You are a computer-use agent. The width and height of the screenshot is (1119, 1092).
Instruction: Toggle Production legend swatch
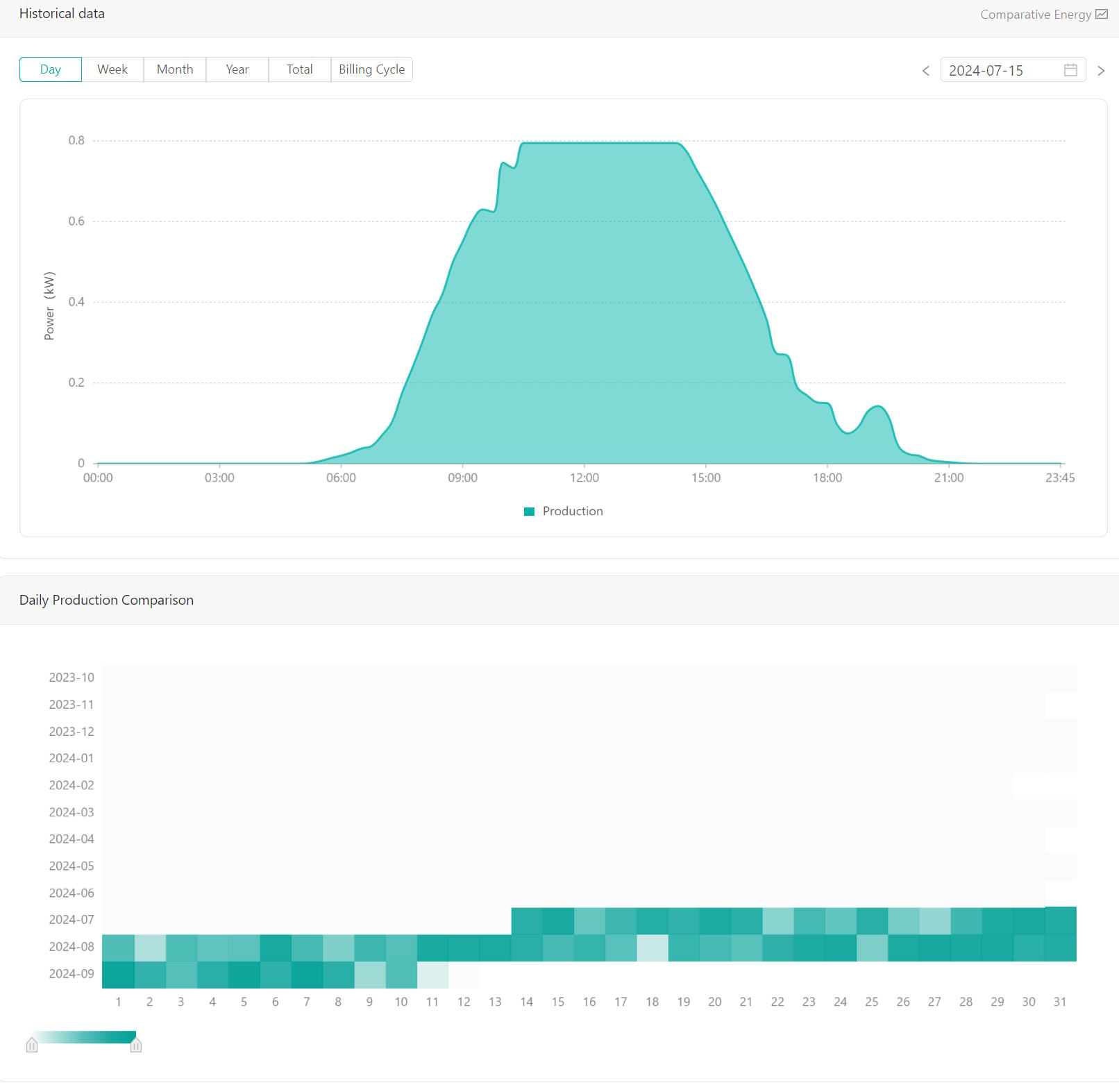click(x=529, y=512)
